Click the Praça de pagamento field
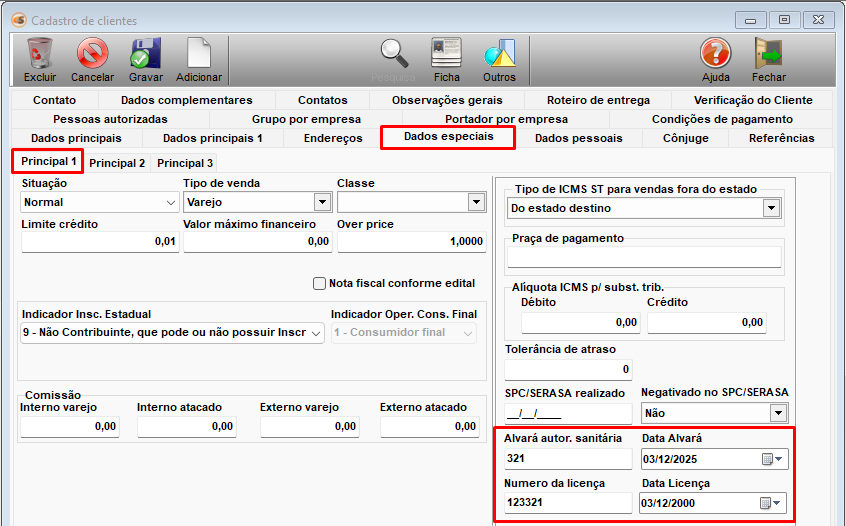Viewport: 846px width, 526px height. 644,257
